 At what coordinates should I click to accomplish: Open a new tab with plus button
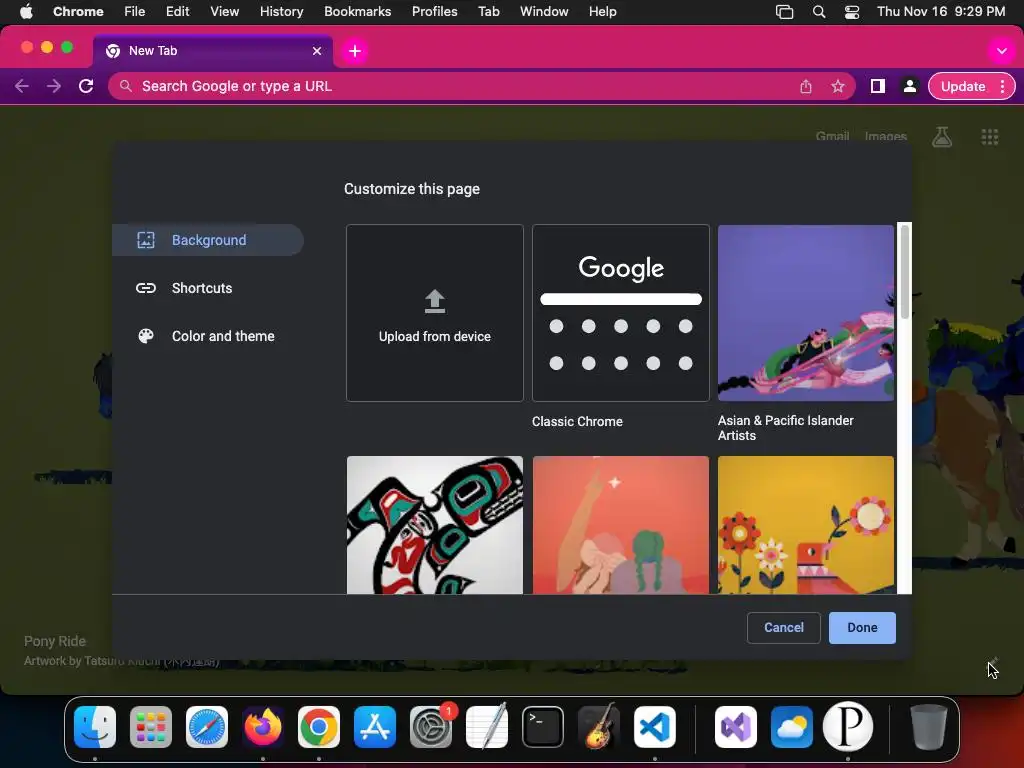[355, 51]
